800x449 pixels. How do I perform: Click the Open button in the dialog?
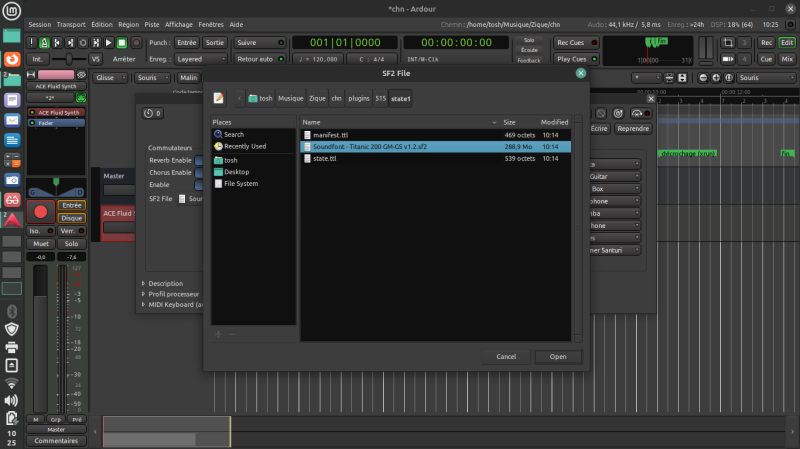click(x=557, y=356)
